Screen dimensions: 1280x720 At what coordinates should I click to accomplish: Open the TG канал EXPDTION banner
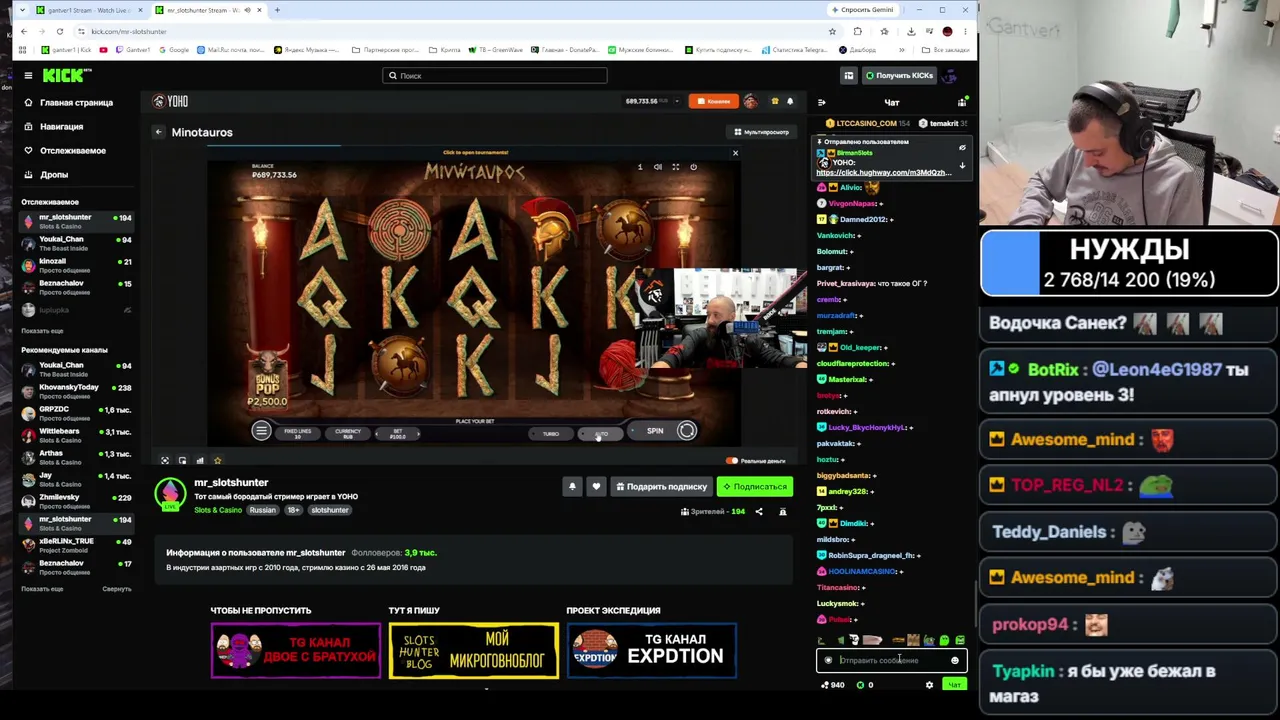point(652,651)
